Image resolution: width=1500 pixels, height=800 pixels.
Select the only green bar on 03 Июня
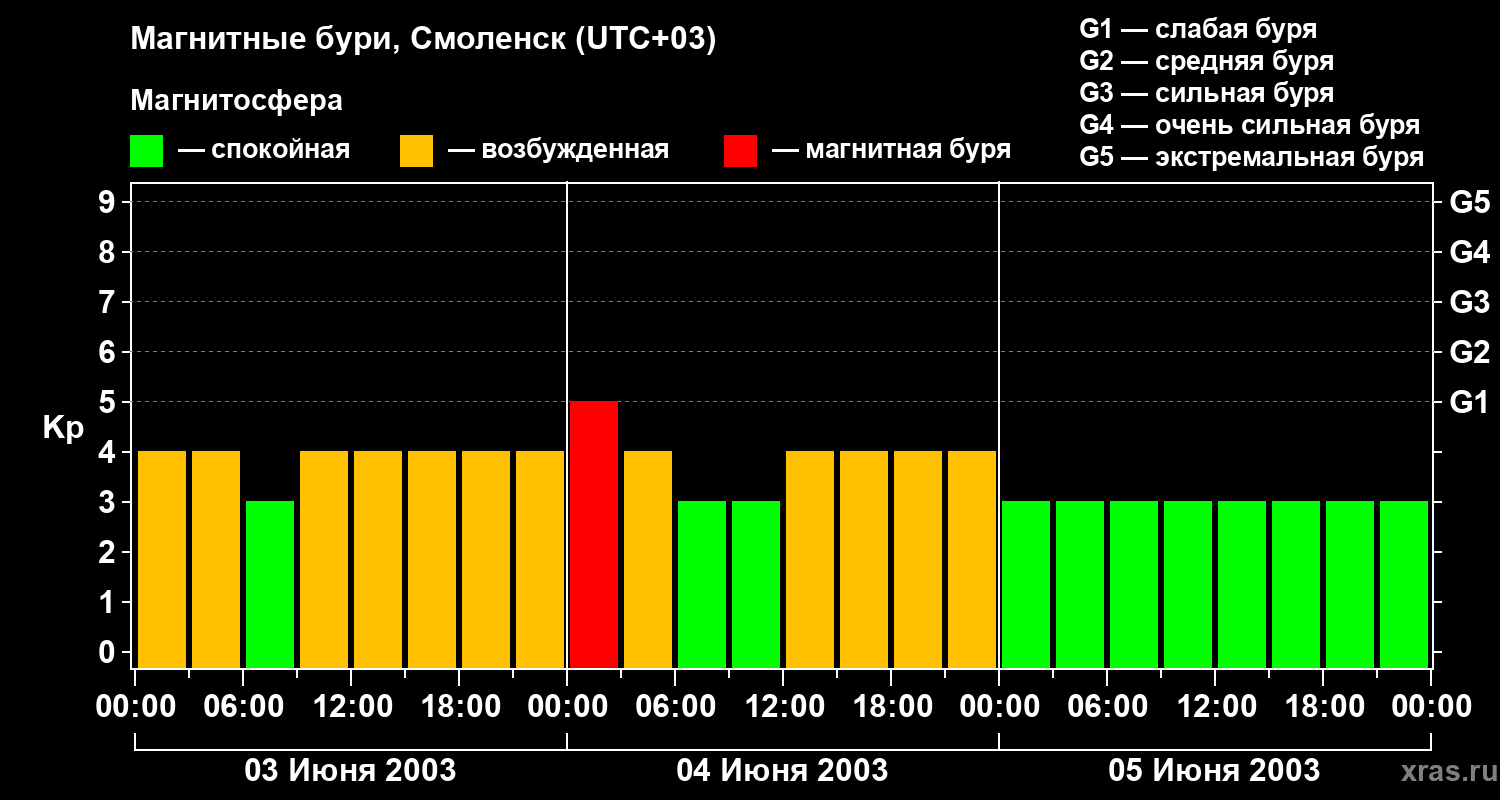click(270, 584)
